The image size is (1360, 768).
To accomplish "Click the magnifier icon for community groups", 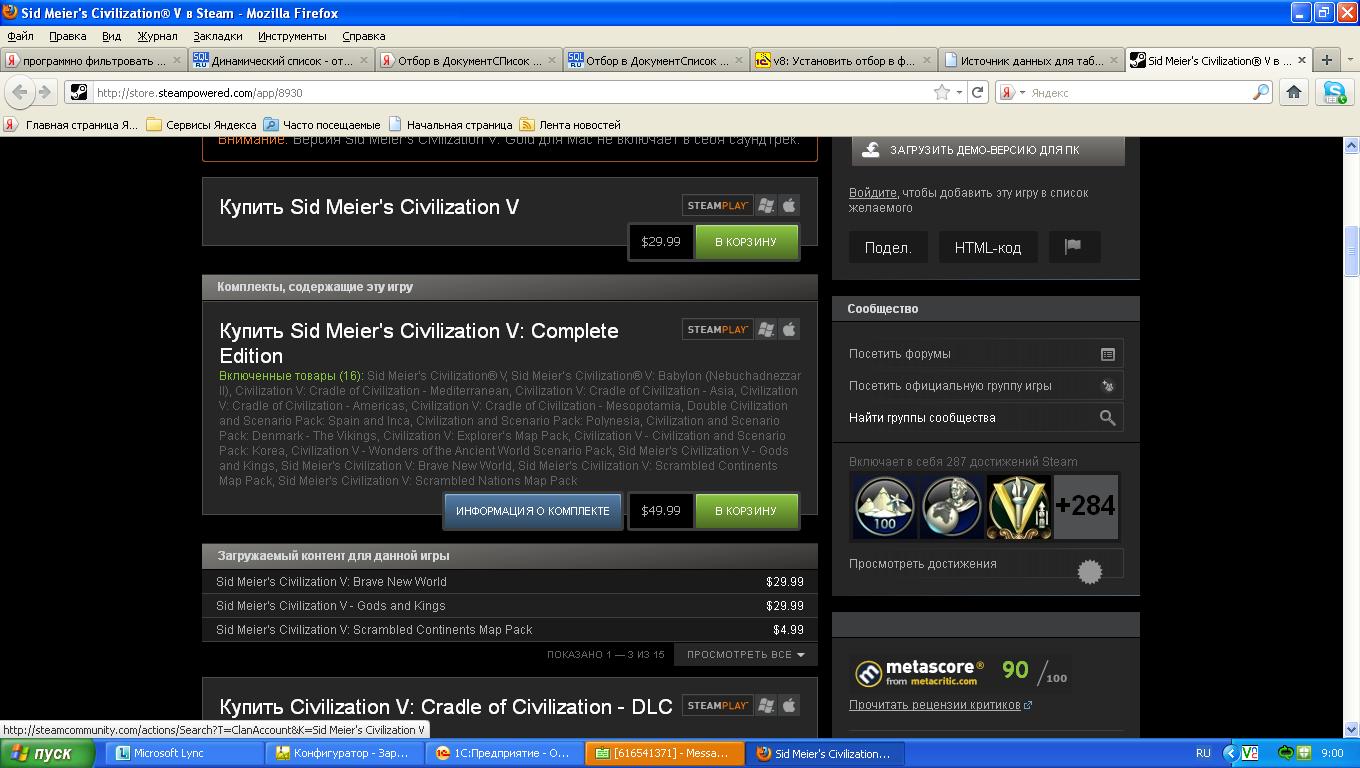I will click(x=1107, y=418).
